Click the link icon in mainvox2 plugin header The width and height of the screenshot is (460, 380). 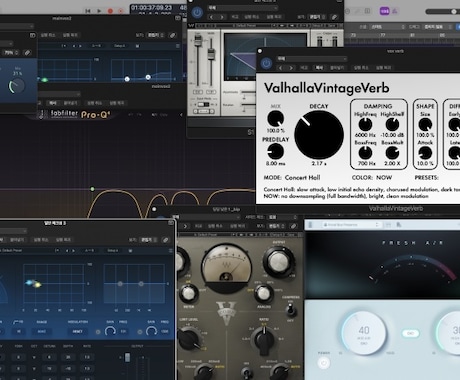pyautogui.click(x=172, y=35)
